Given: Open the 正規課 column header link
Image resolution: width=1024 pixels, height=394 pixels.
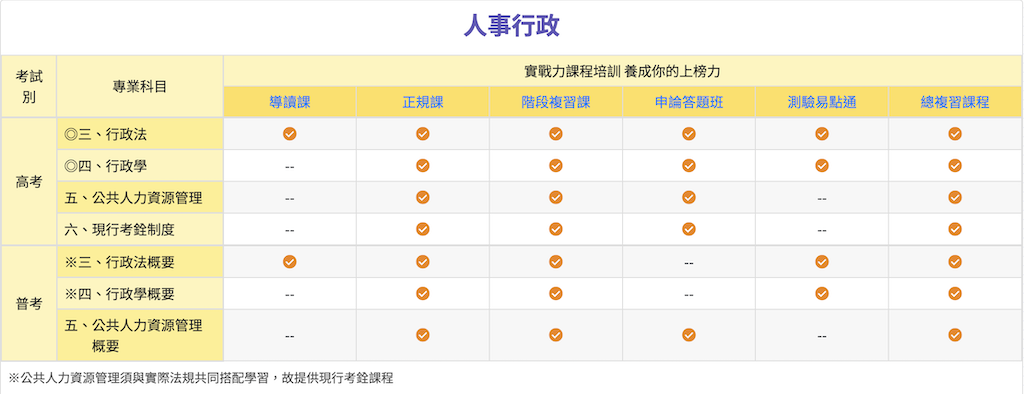Looking at the screenshot, I should click(423, 102).
